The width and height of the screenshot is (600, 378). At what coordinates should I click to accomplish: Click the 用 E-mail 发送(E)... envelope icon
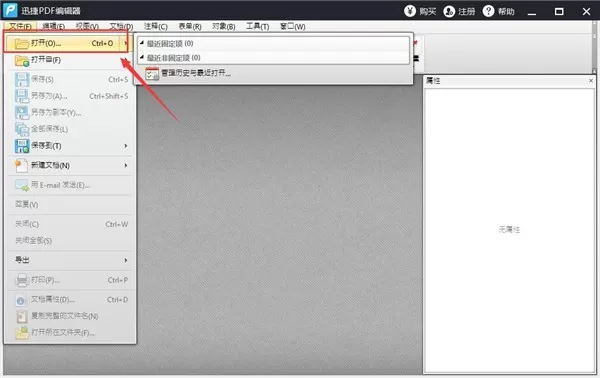click(x=22, y=185)
